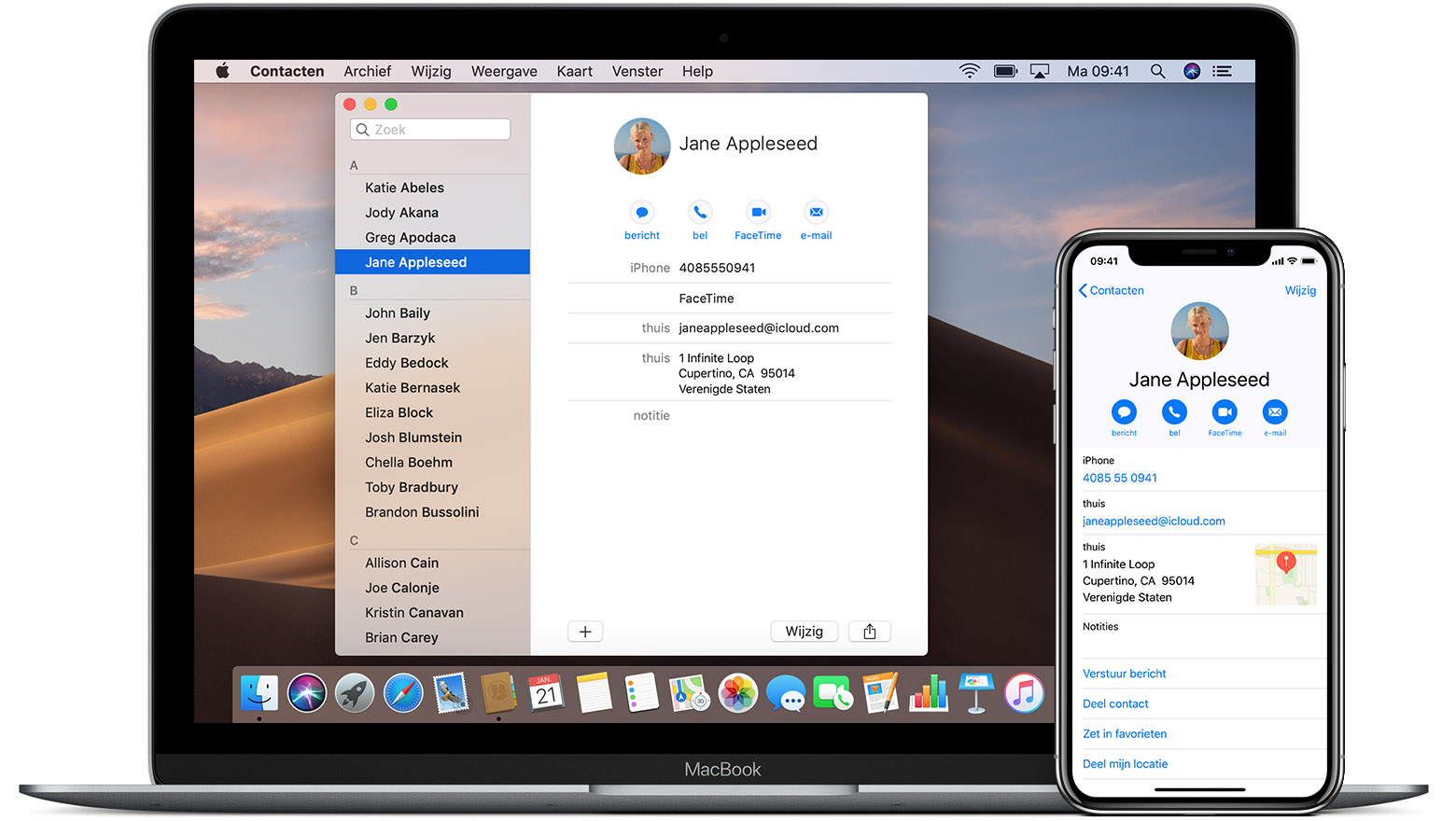The image size is (1456, 821).
Task: Open the Archief menu
Action: [x=367, y=71]
